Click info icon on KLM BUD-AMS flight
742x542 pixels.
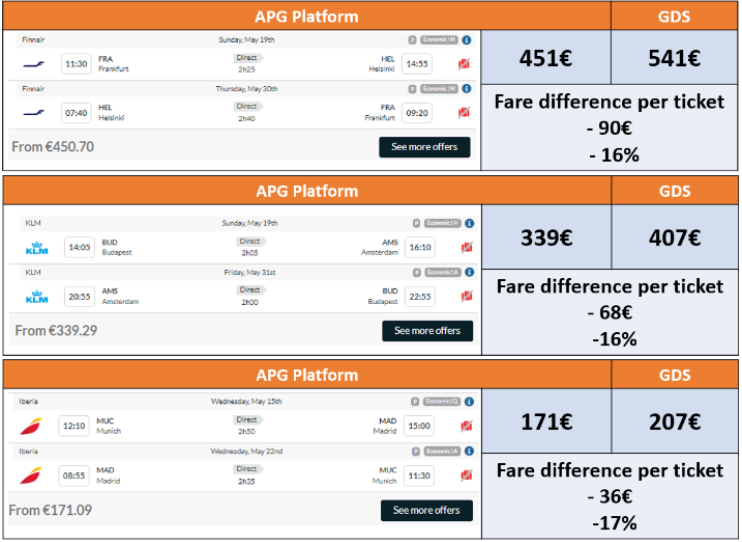click(x=469, y=223)
